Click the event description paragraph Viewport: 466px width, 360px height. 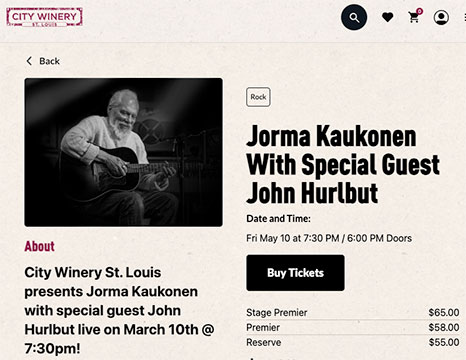coord(119,311)
